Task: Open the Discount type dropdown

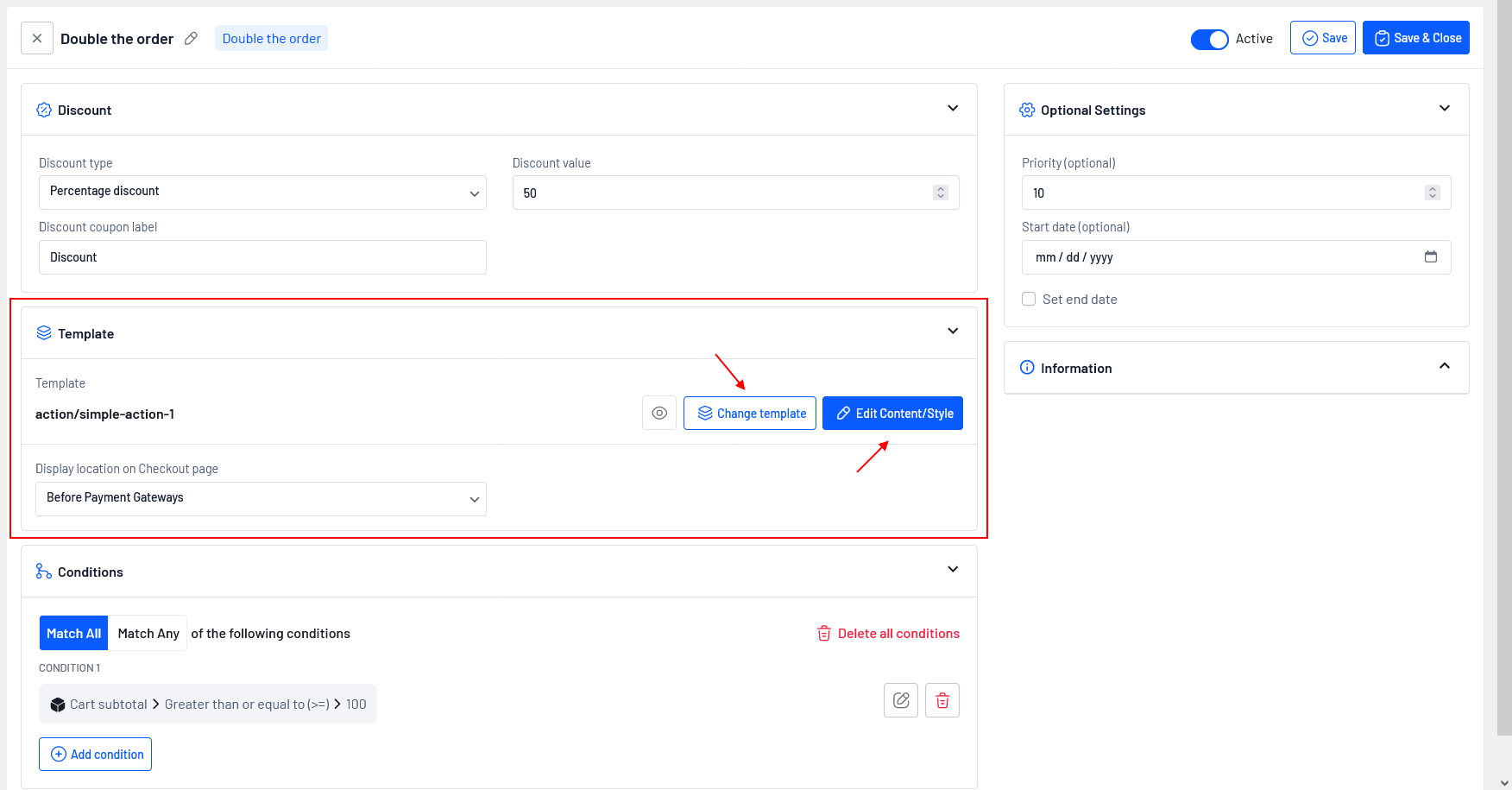Action: 262,192
